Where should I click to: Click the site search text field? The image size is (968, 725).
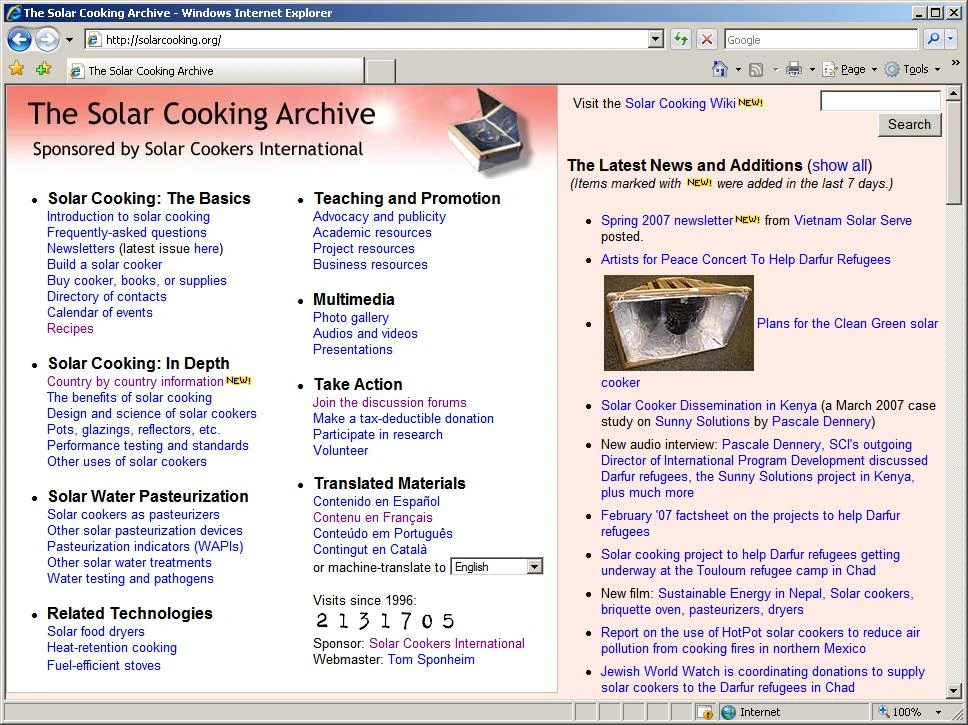click(x=880, y=101)
